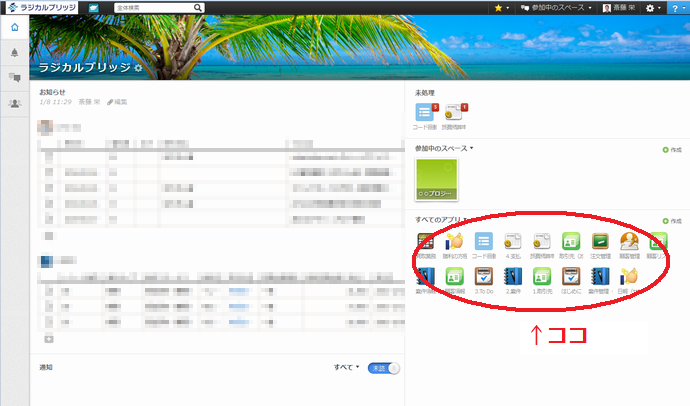Click the teal icon beside the header logo
This screenshot has width=690, height=406.
point(93,7)
